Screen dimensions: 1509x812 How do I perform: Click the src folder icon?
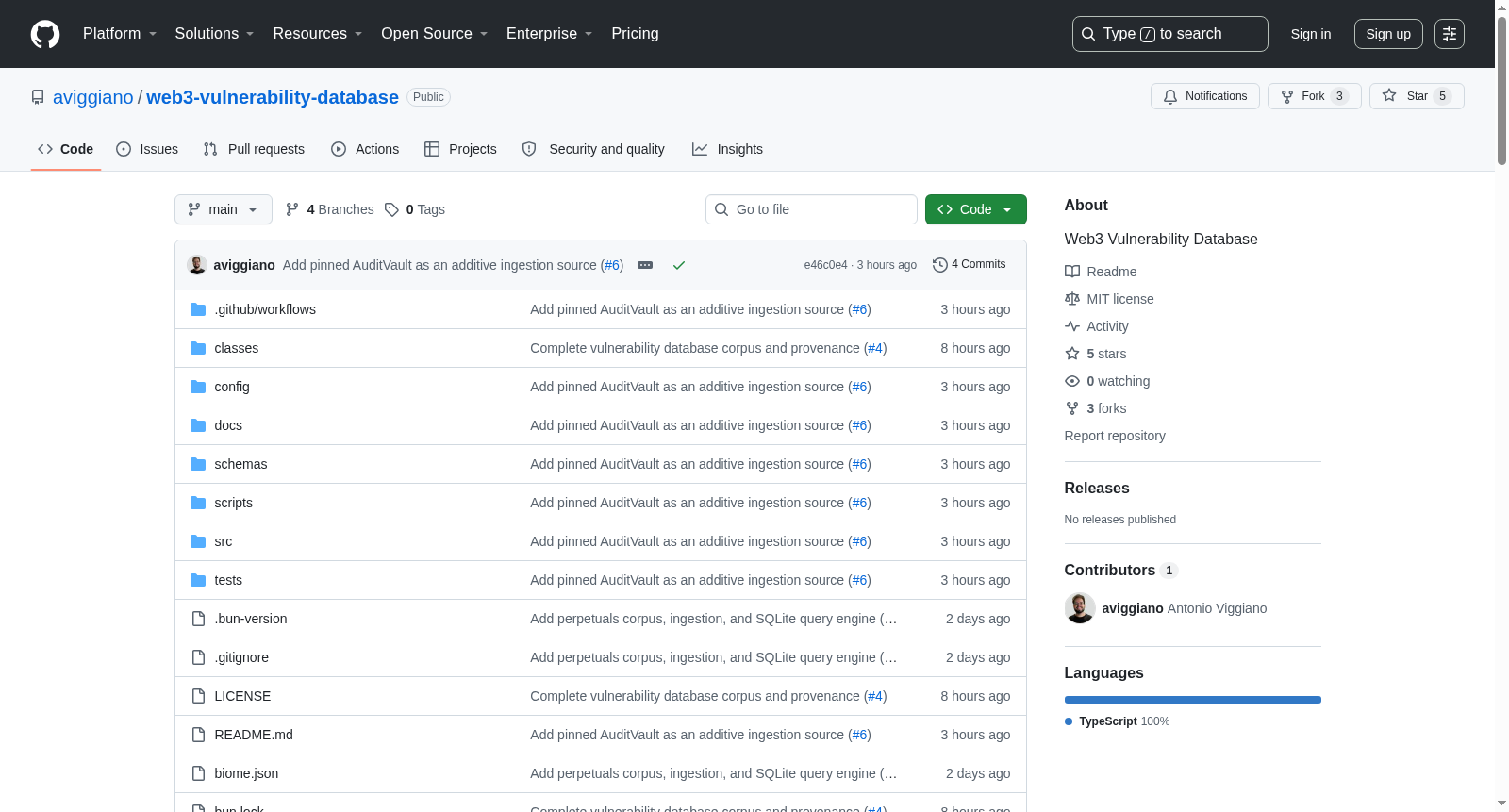tap(198, 541)
